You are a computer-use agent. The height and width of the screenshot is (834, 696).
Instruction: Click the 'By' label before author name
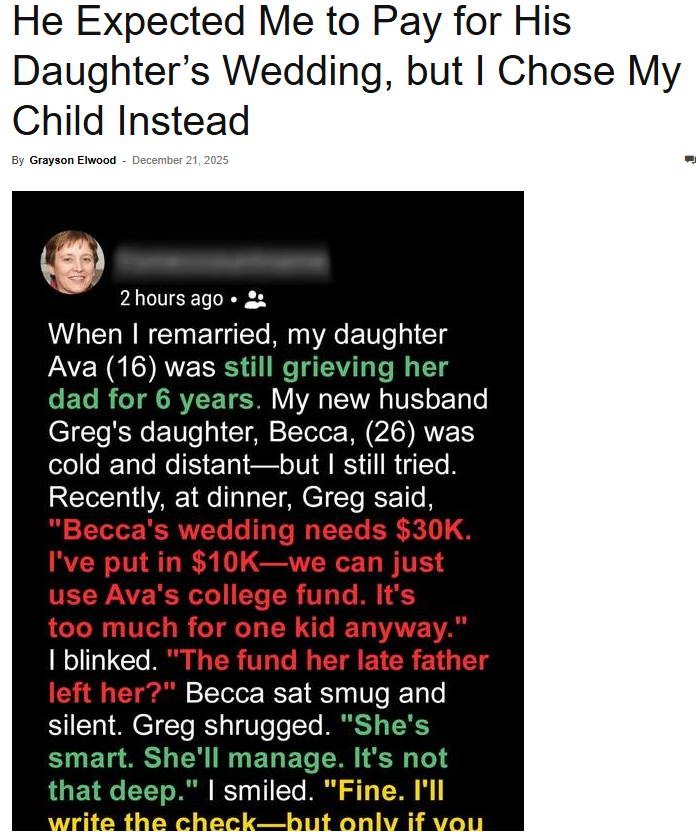[18, 161]
